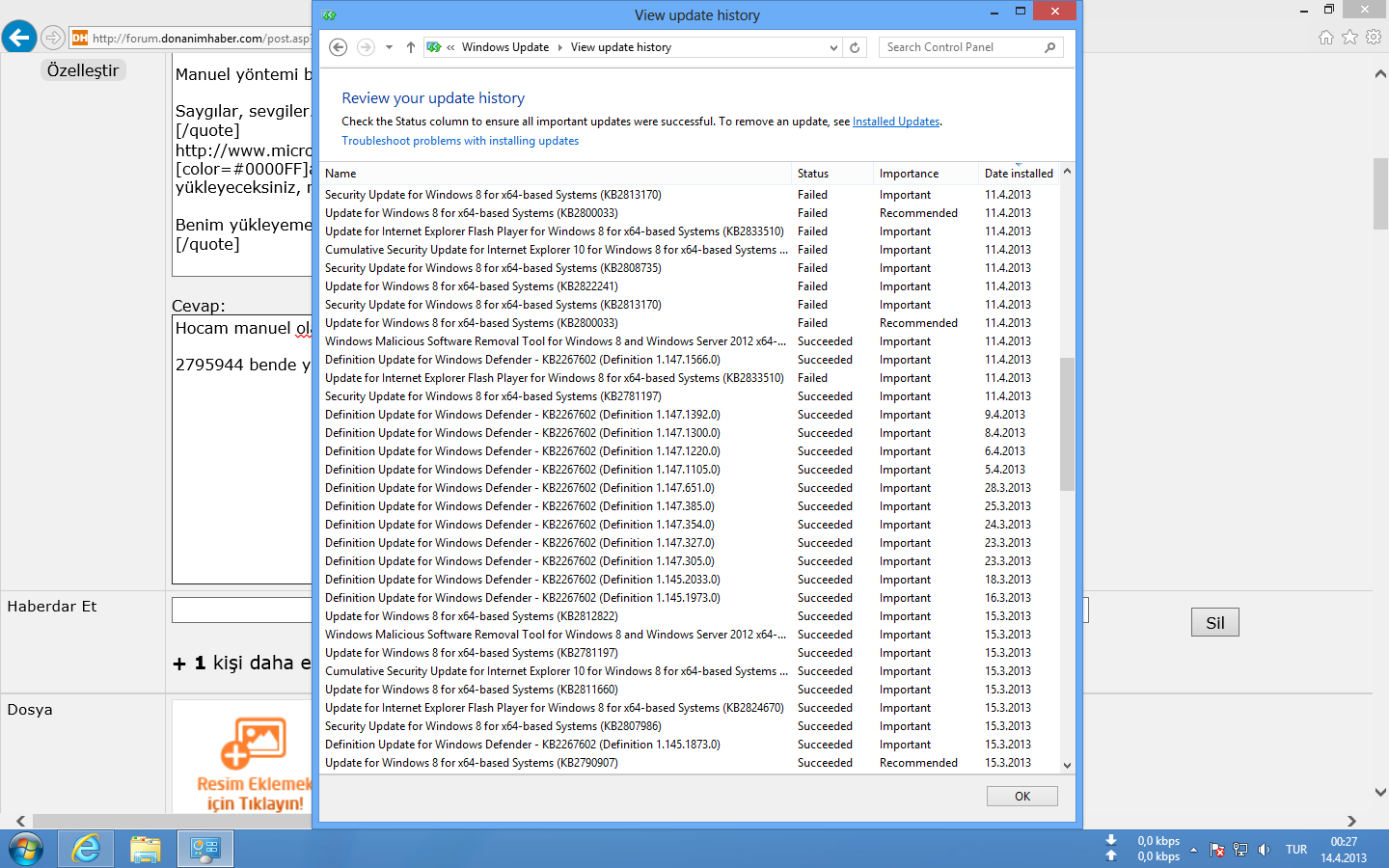Screen dimensions: 1389x868
Task: Sort by Importance column header
Action: tap(926, 174)
